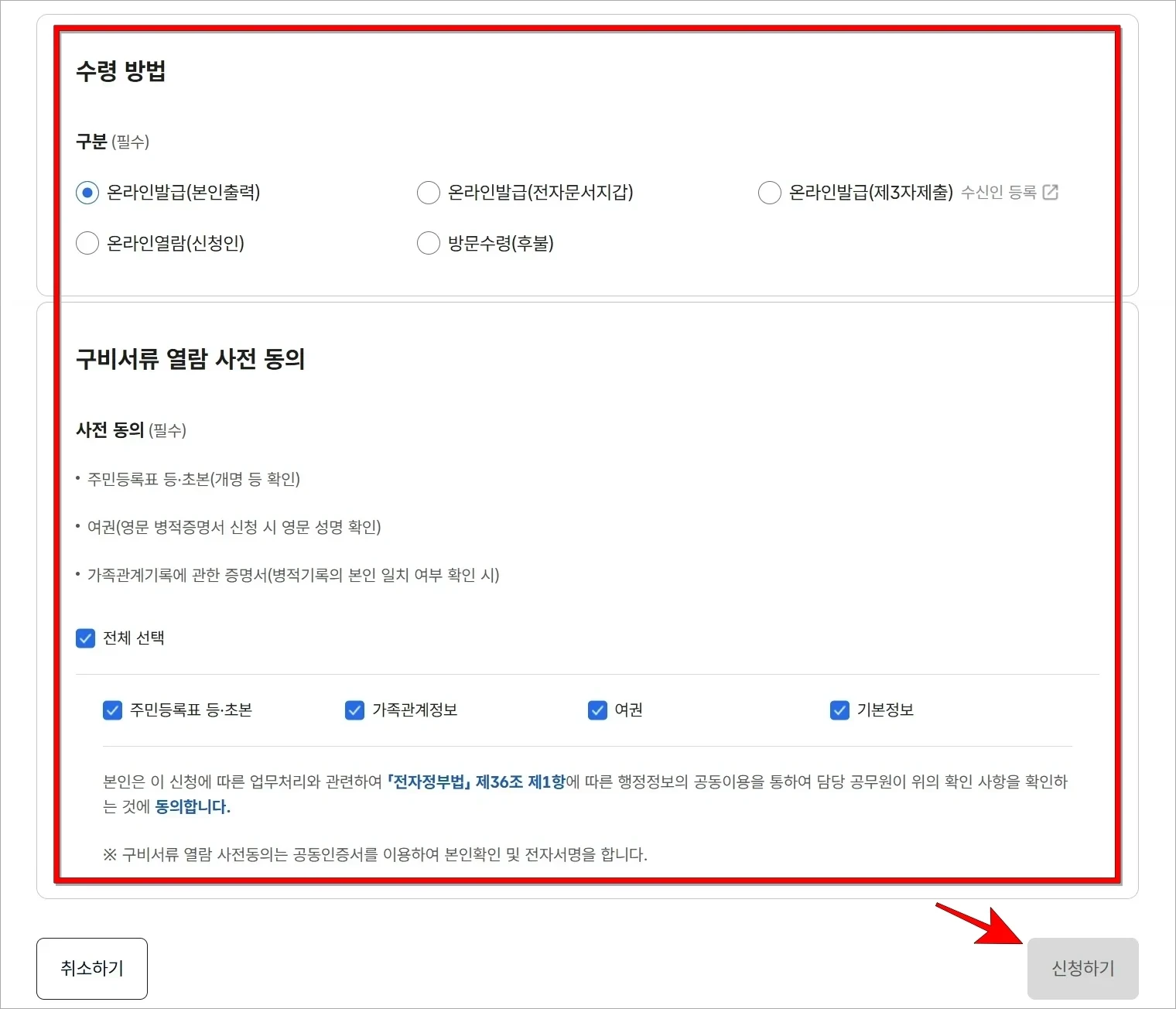Open the 전자정부법 제36조 제1항 link
This screenshot has width=1176, height=1009.
(x=477, y=782)
